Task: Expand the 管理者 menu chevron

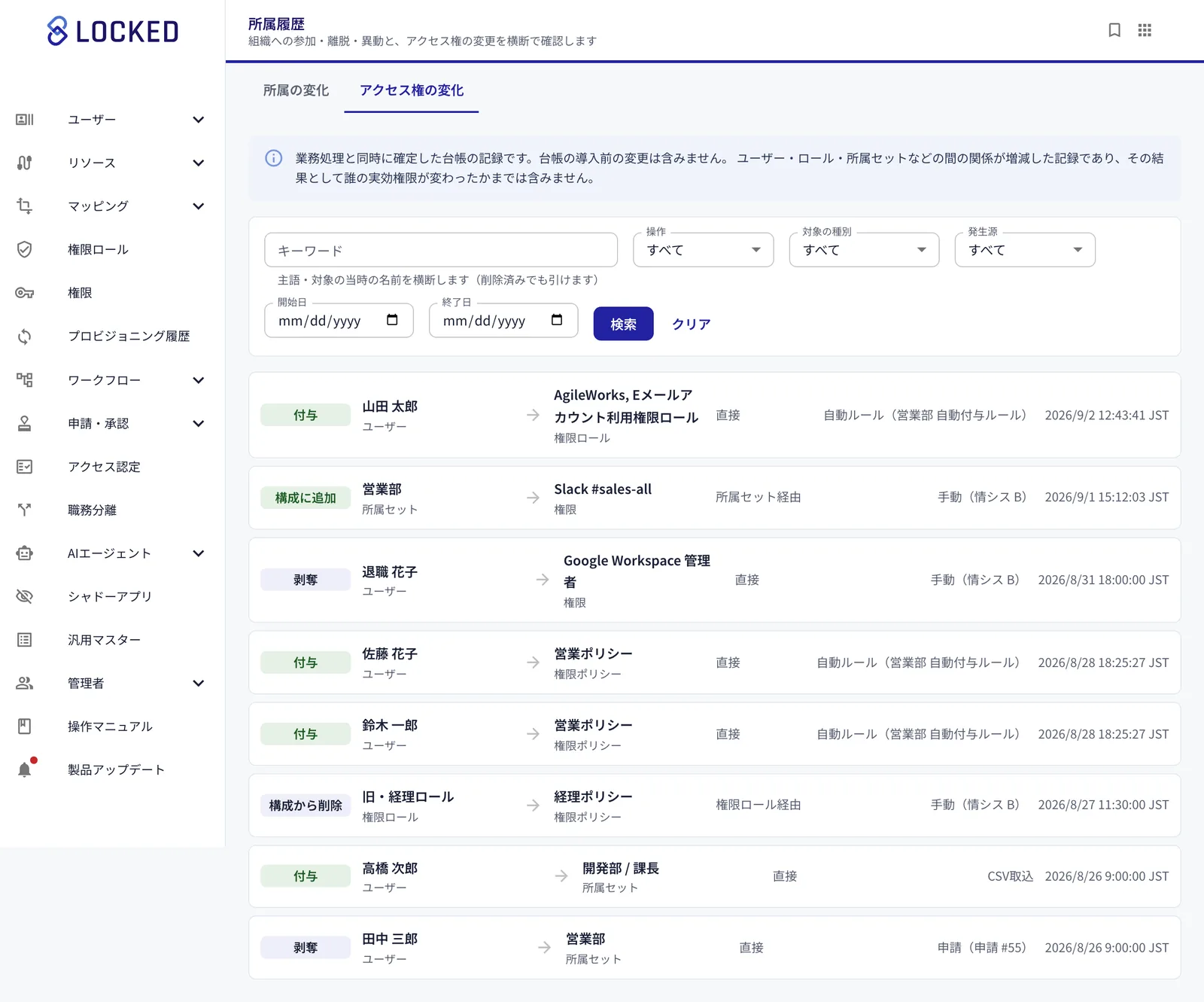Action: [x=199, y=683]
